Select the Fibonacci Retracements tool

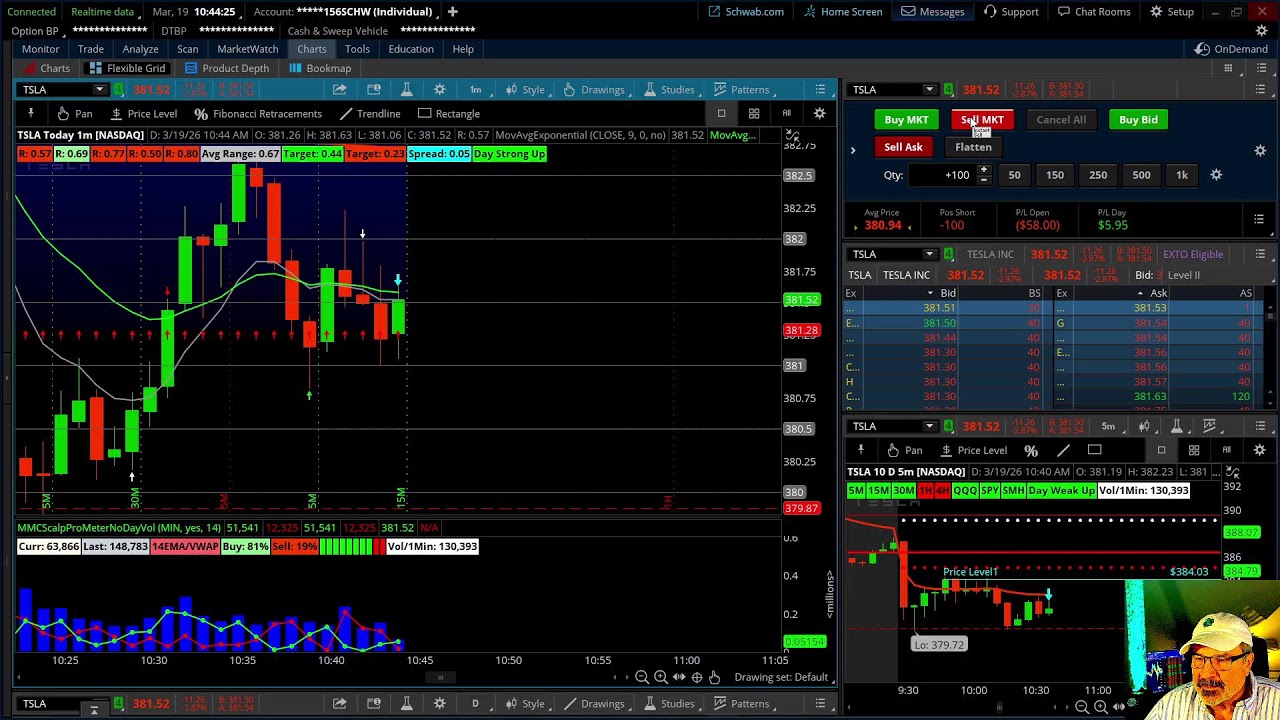pyautogui.click(x=258, y=114)
